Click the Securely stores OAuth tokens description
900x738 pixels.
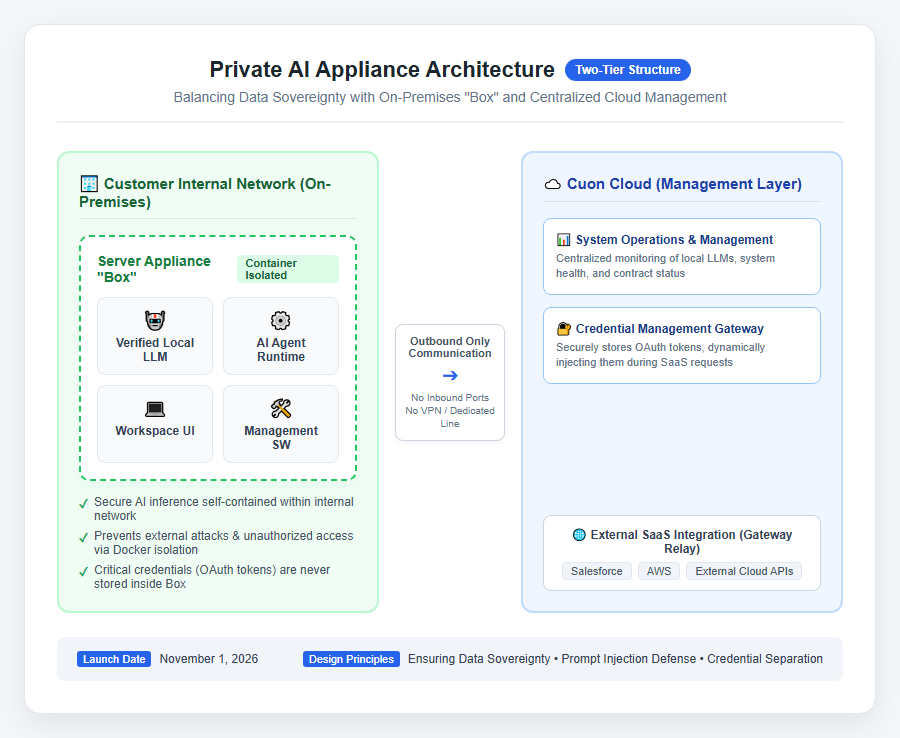click(660, 355)
